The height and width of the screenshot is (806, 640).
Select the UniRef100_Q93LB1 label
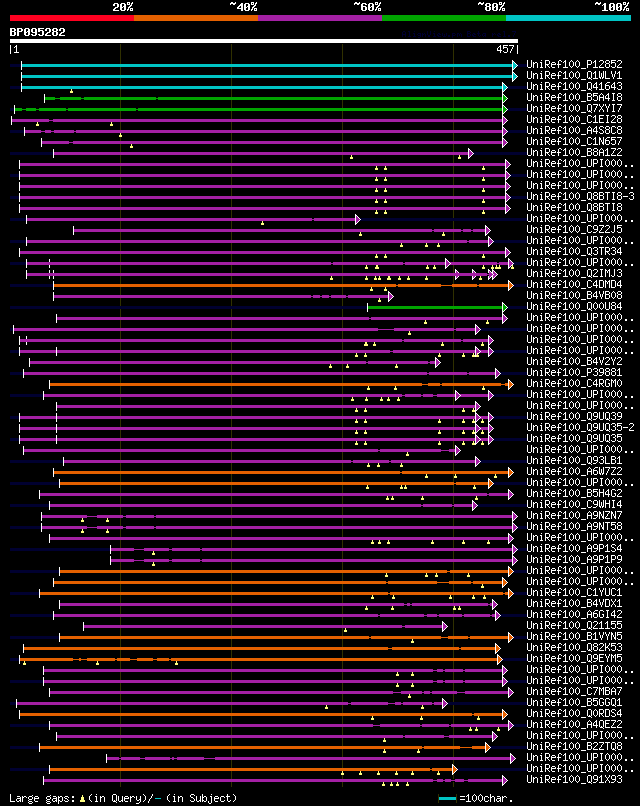(574, 461)
